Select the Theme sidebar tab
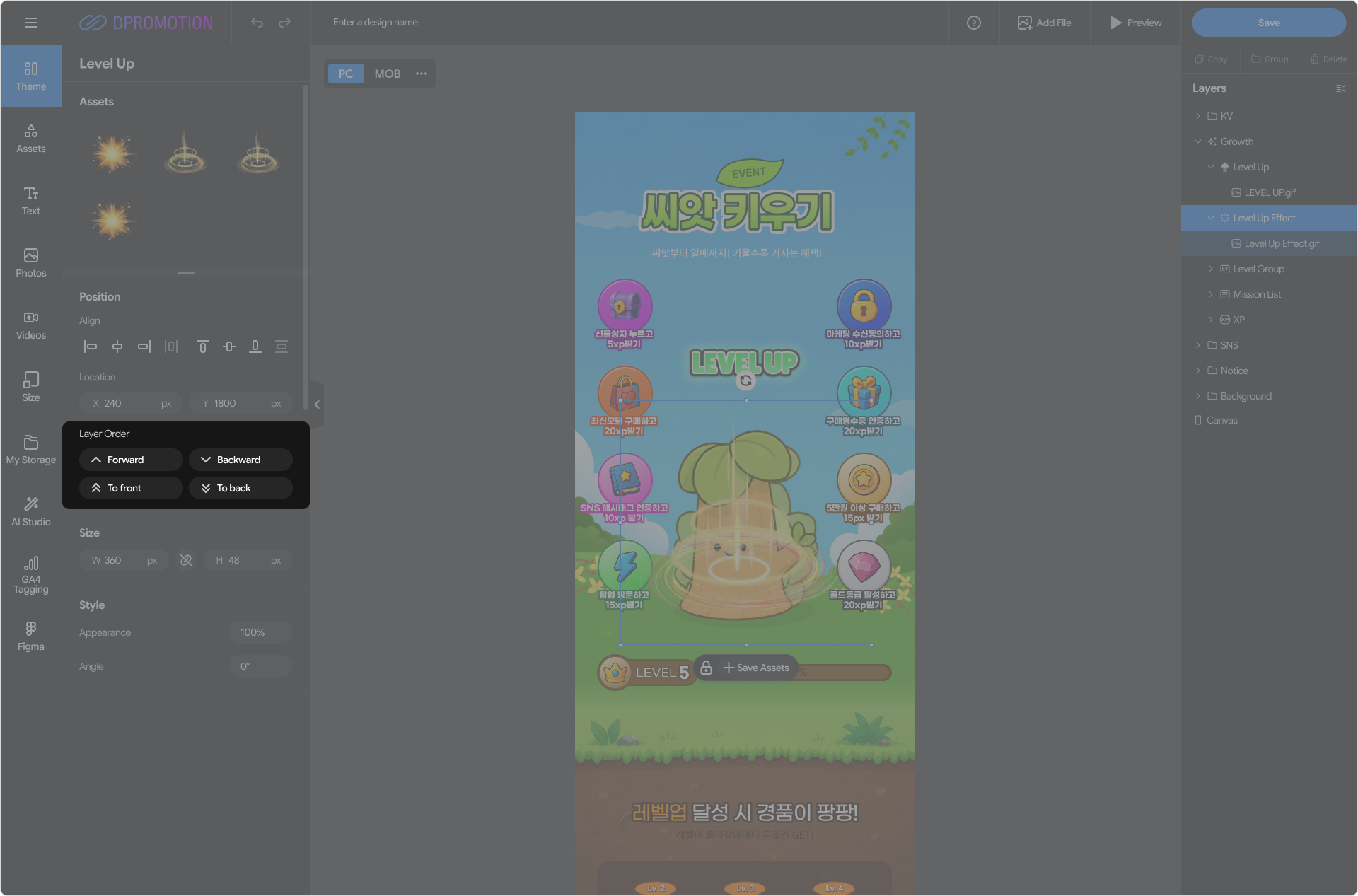The width and height of the screenshot is (1358, 896). [31, 76]
